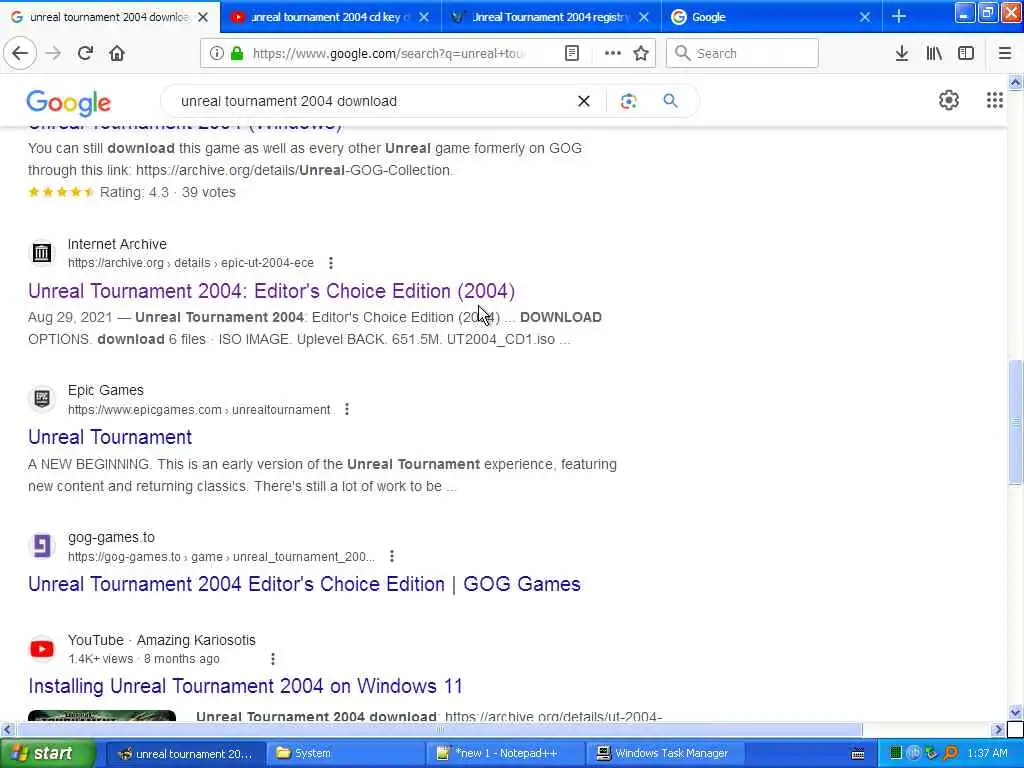This screenshot has width=1024, height=768.
Task: Click the scroll left arrow
Action: pos(7,729)
